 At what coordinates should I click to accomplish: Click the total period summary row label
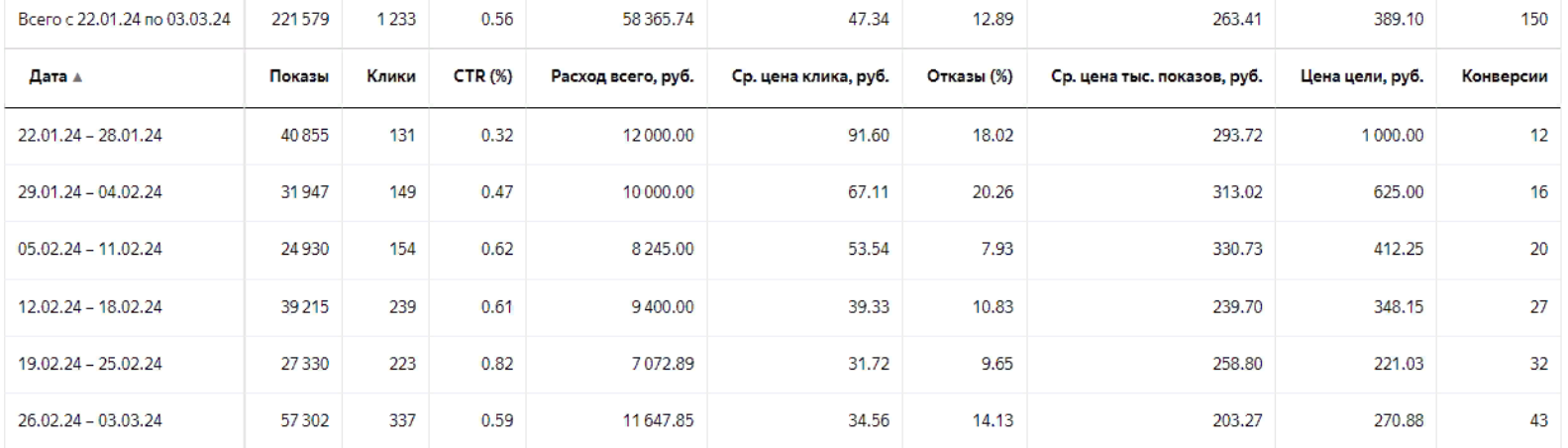(124, 19)
